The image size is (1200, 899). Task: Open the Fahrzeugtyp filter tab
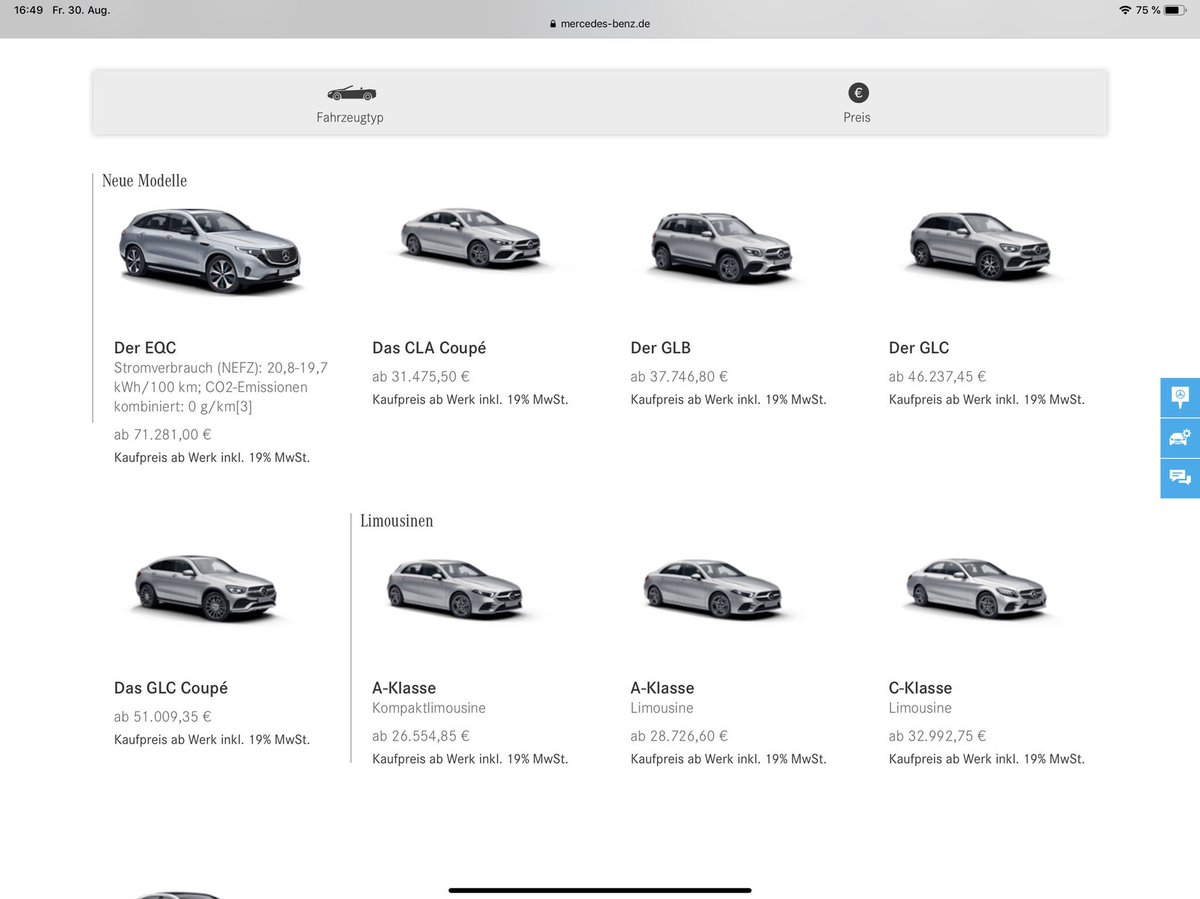[x=350, y=102]
